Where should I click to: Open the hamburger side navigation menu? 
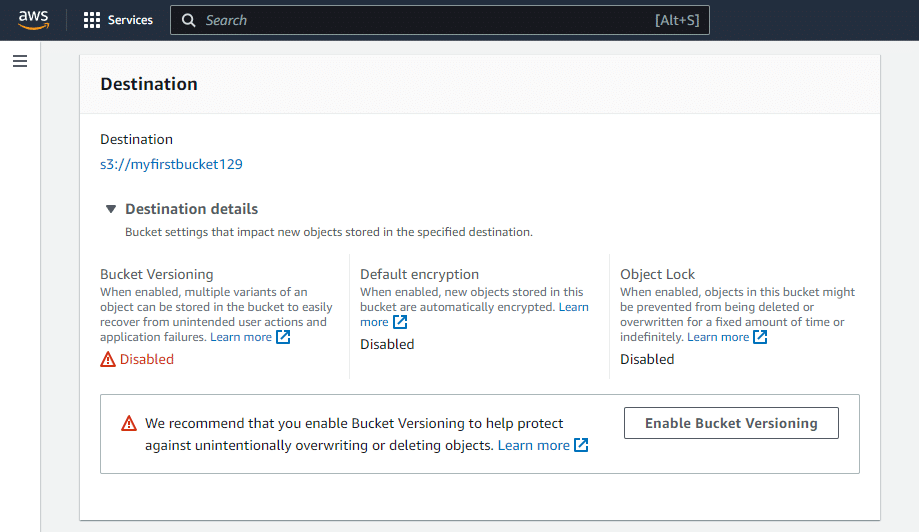coord(20,62)
